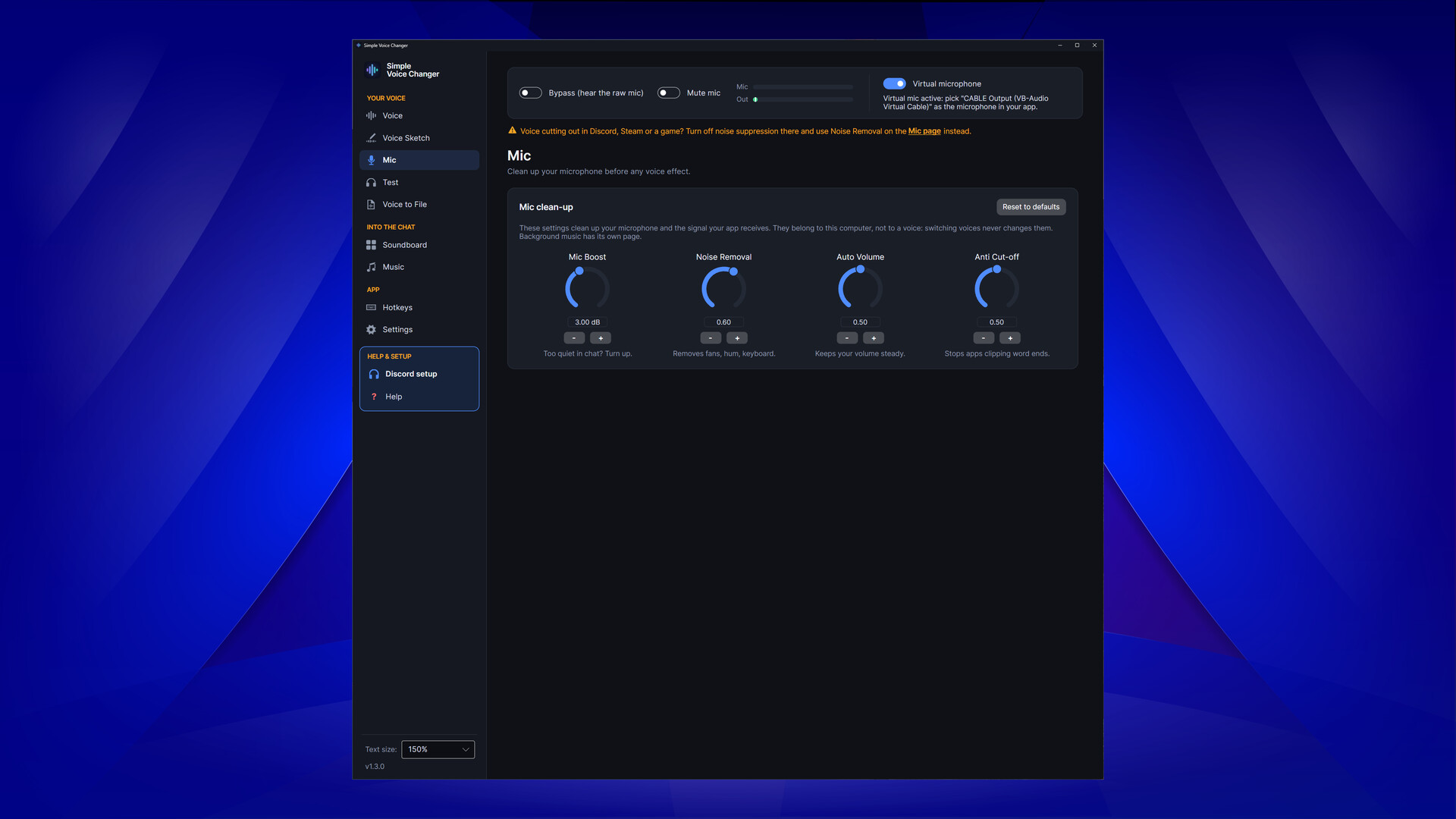Toggle the Mute mic switch

pyautogui.click(x=668, y=93)
